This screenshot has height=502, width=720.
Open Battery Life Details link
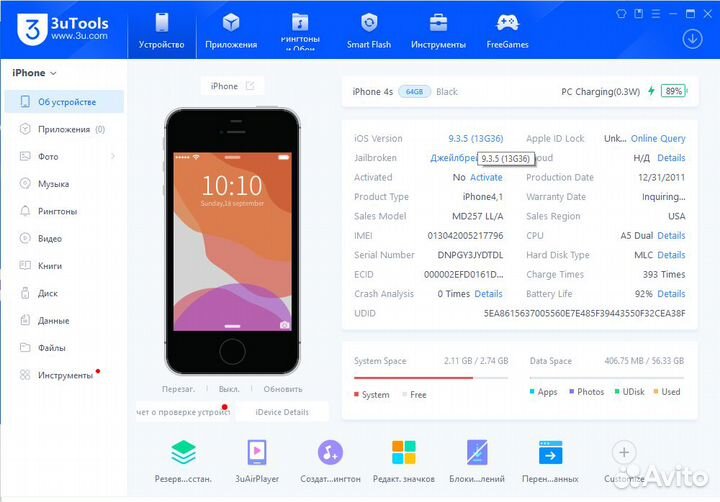tap(671, 294)
